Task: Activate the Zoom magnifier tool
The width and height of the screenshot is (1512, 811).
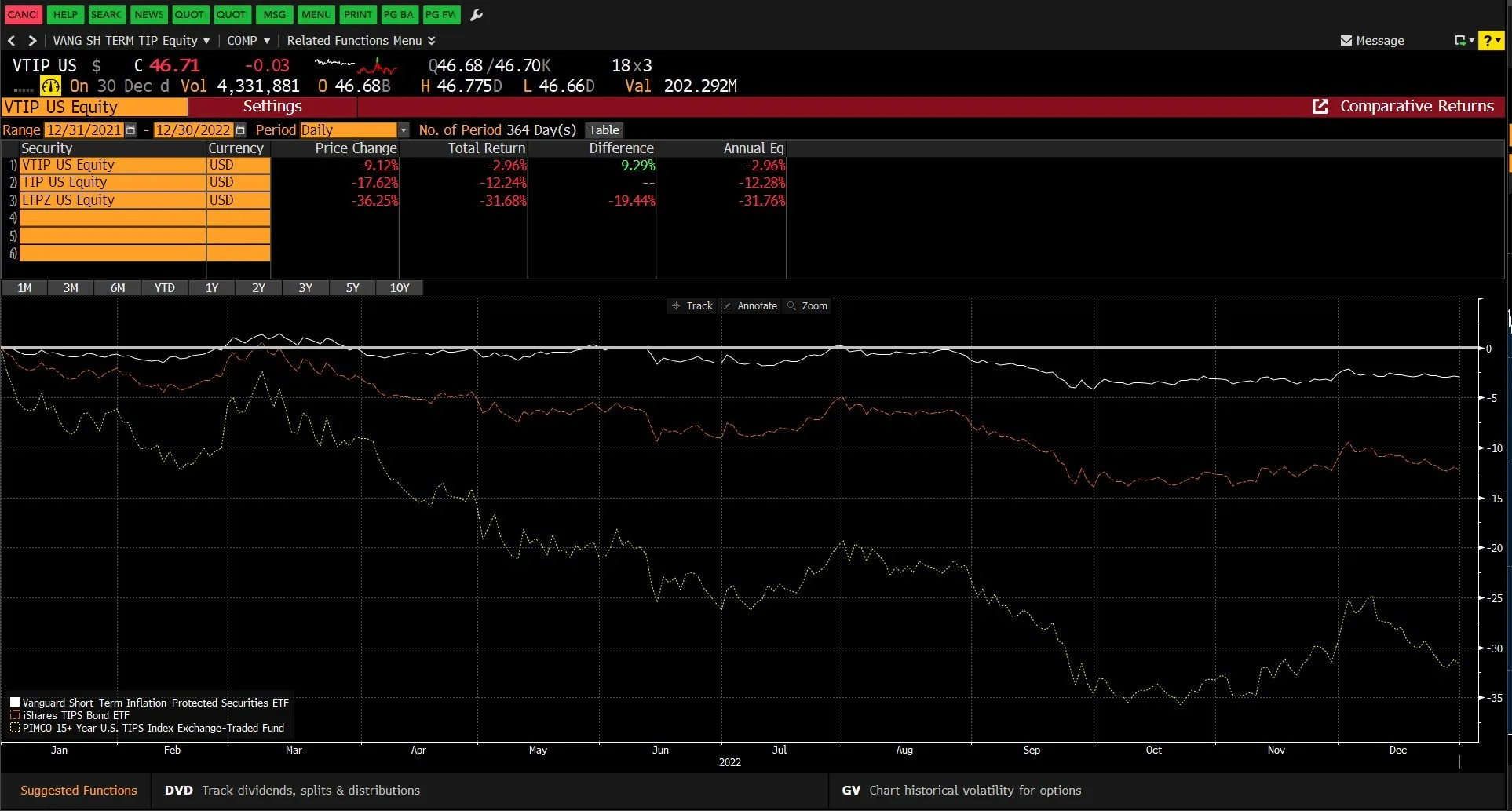Action: (x=807, y=306)
